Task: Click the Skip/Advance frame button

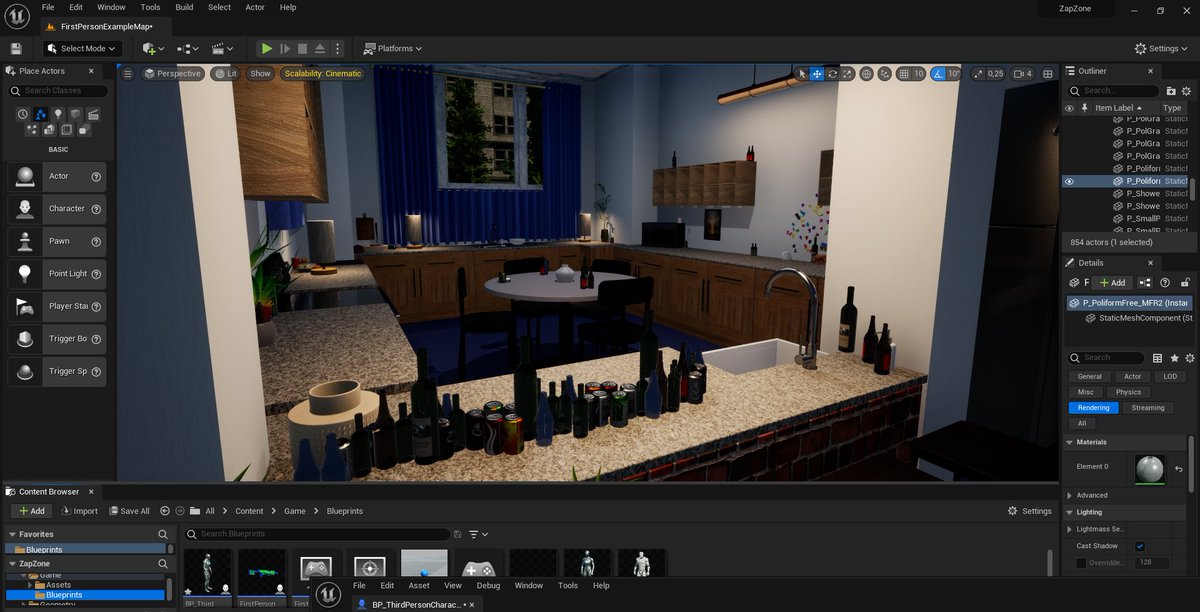Action: (x=284, y=48)
